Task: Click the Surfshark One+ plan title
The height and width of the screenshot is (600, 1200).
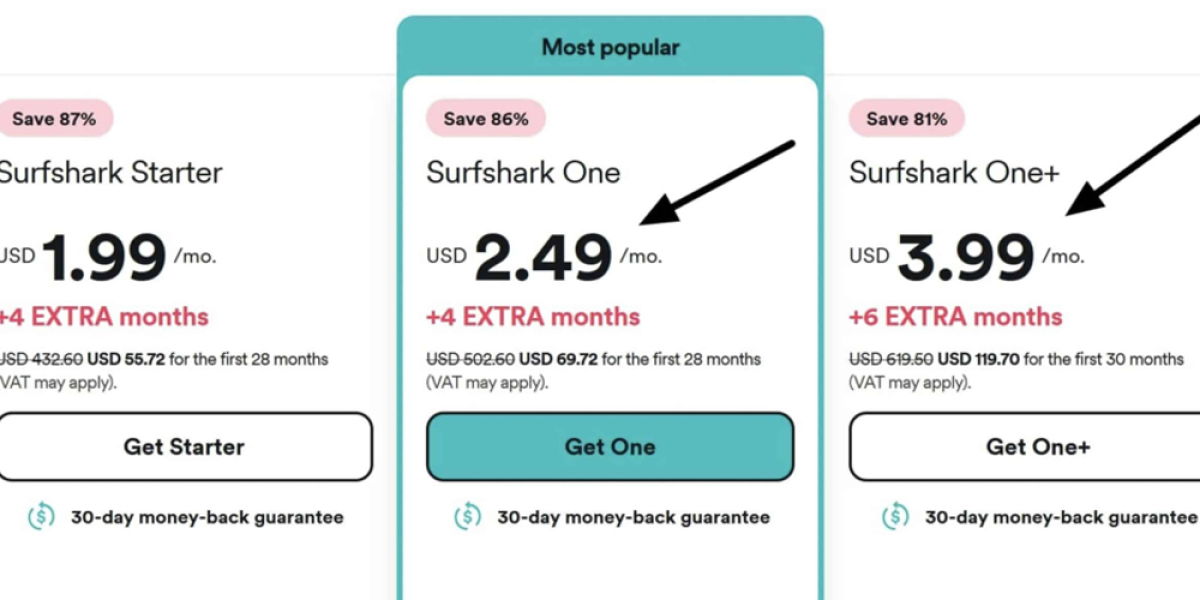Action: tap(954, 172)
